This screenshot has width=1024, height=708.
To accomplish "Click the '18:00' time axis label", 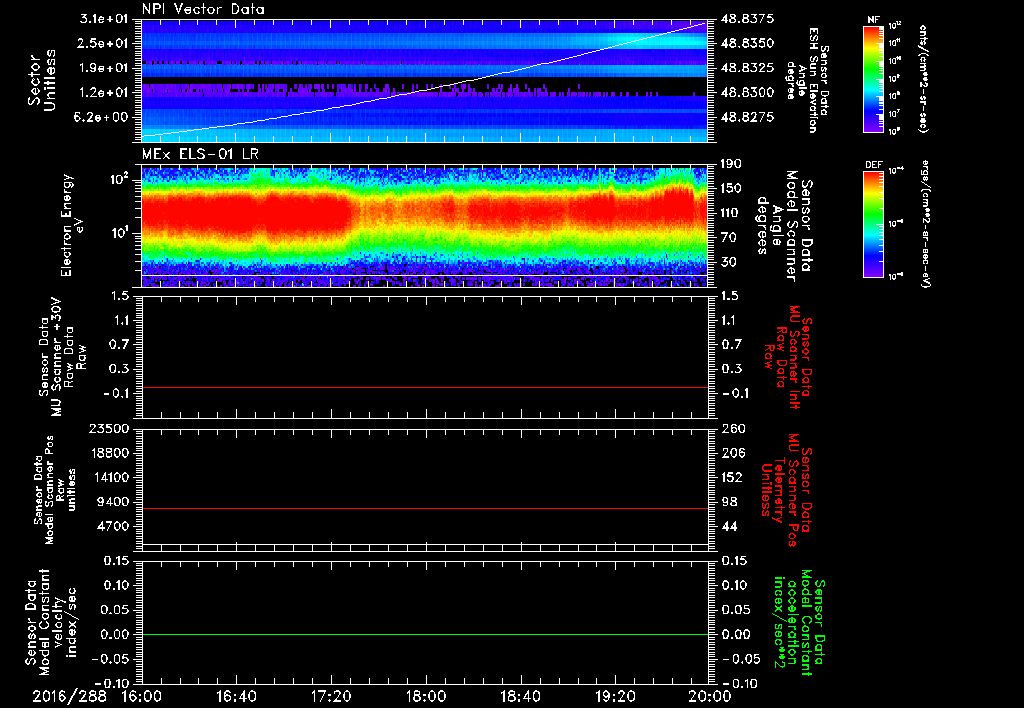I will 426,697.
